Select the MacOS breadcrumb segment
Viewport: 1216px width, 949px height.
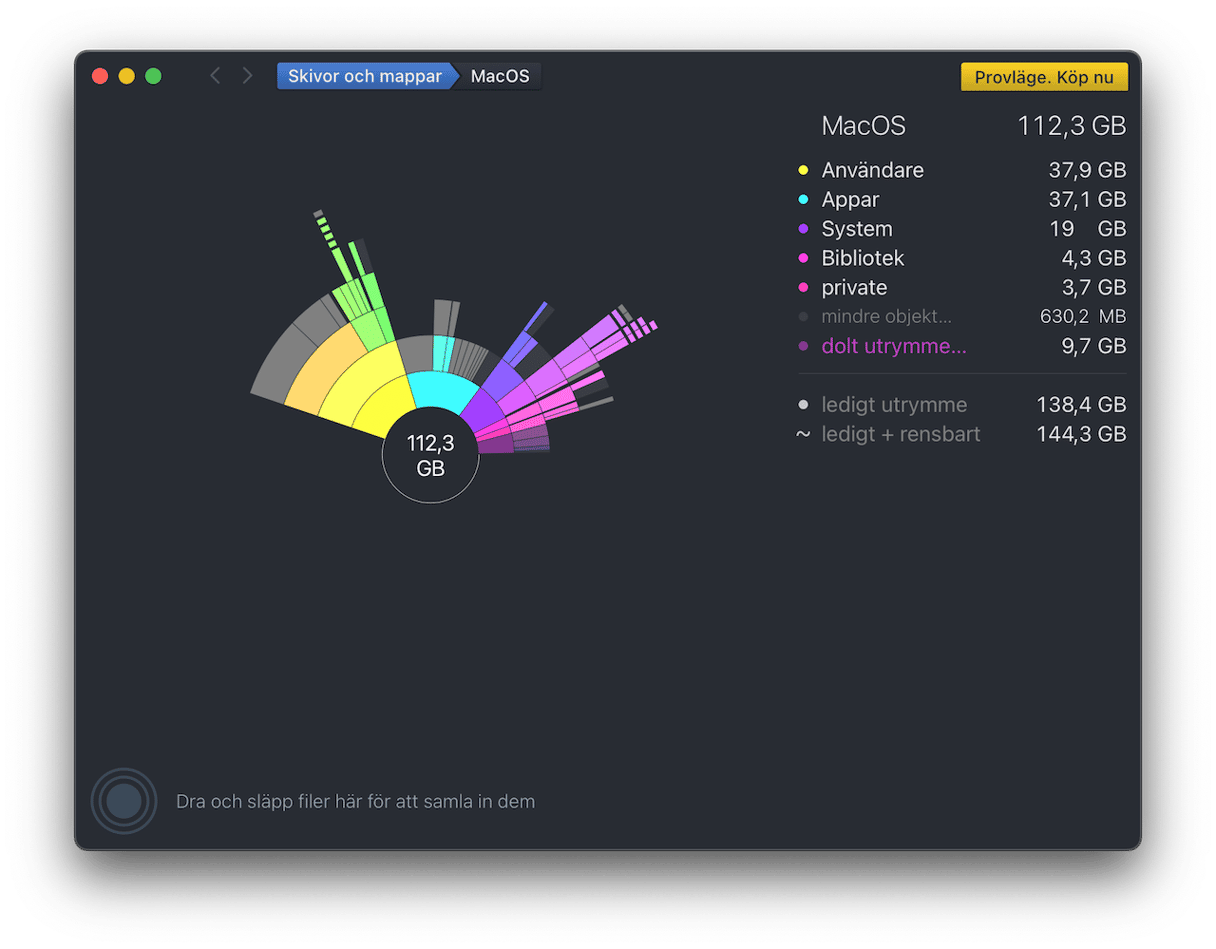point(499,76)
